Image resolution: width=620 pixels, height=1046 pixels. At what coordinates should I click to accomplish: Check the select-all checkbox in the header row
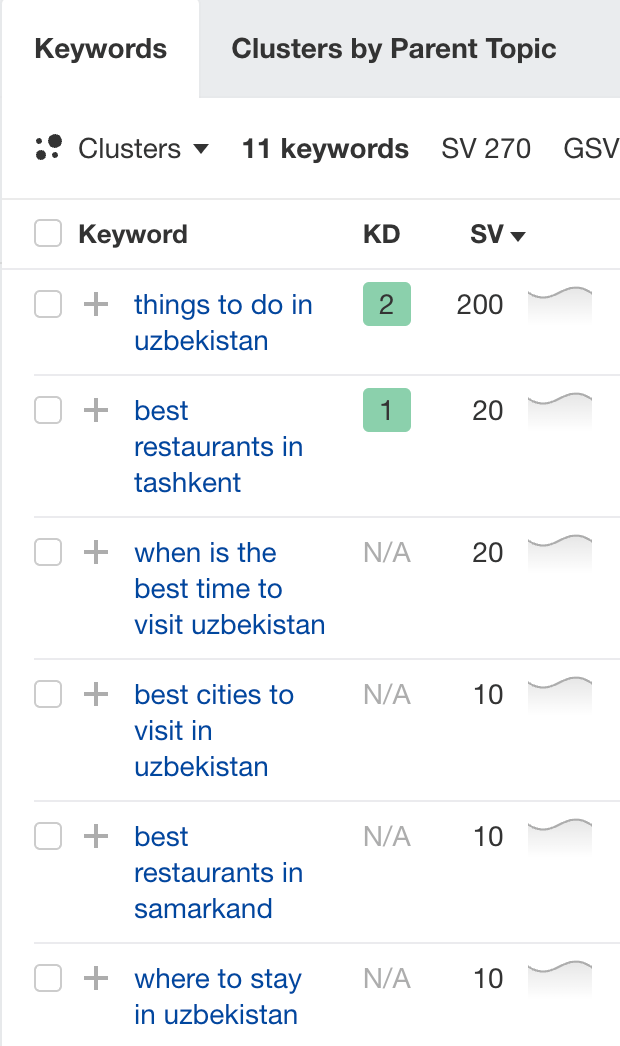coord(47,233)
